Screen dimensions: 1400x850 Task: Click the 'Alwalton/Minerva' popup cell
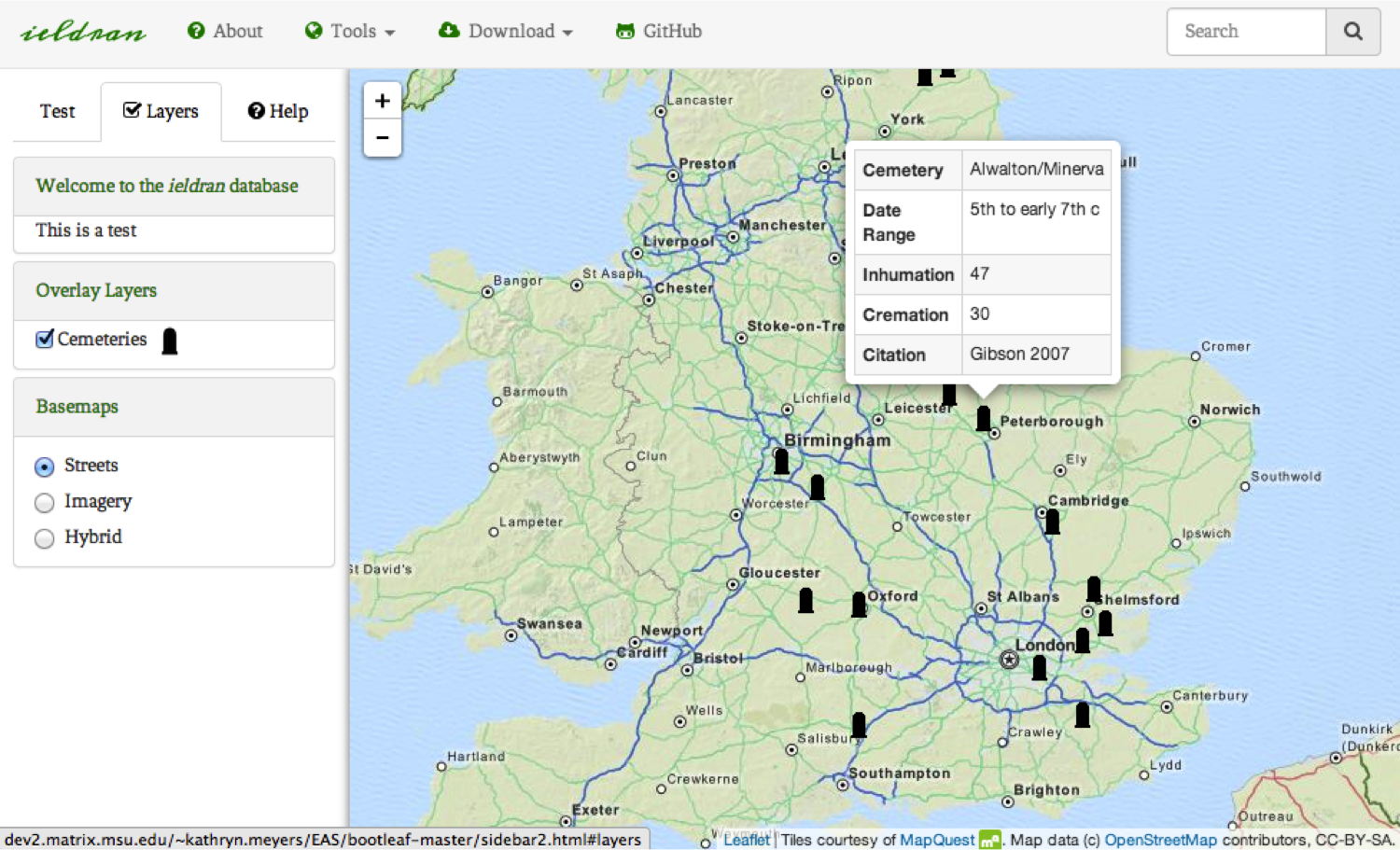1037,170
